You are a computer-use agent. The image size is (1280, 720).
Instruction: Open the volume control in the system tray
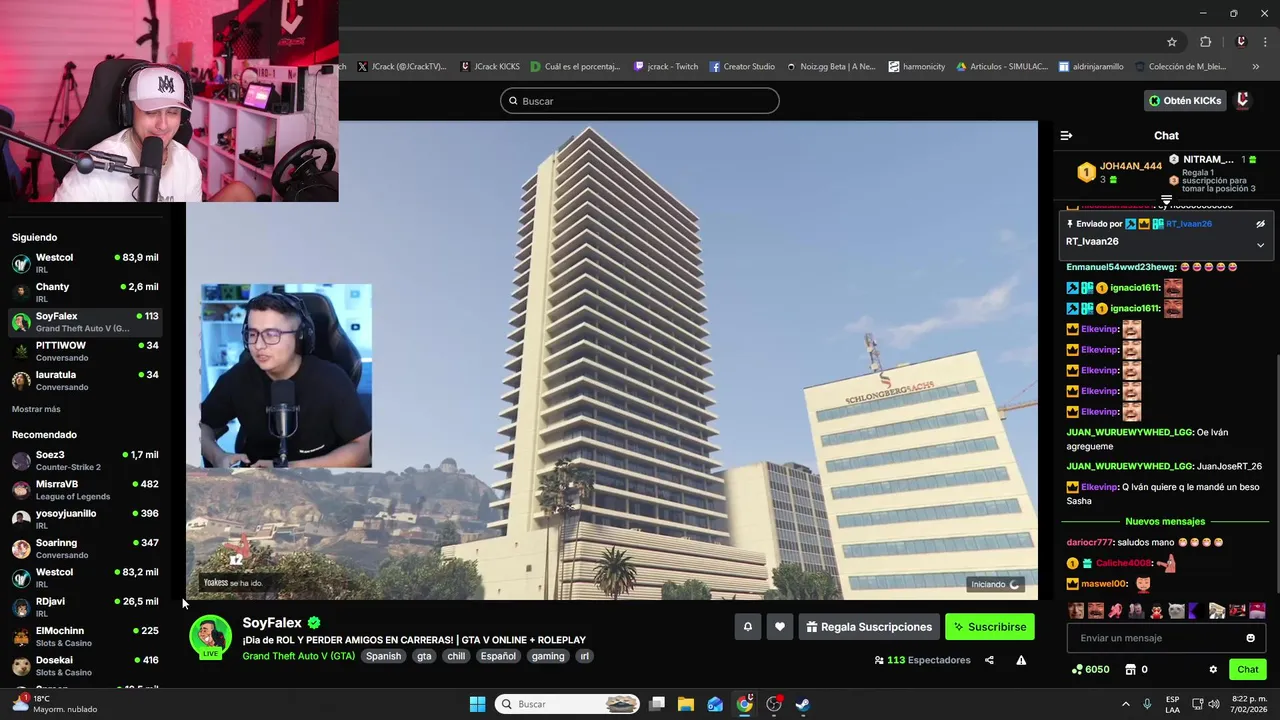[x=1214, y=704]
